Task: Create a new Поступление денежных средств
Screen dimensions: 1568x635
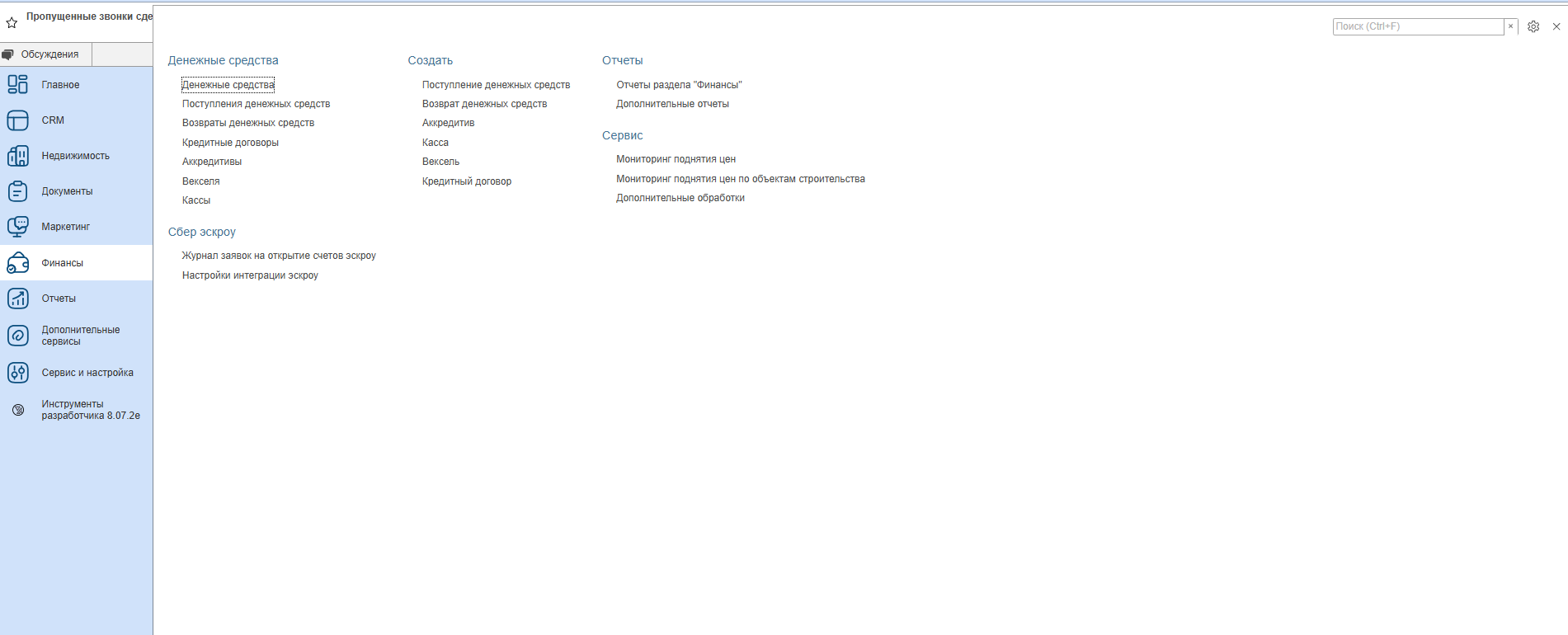Action: (496, 85)
